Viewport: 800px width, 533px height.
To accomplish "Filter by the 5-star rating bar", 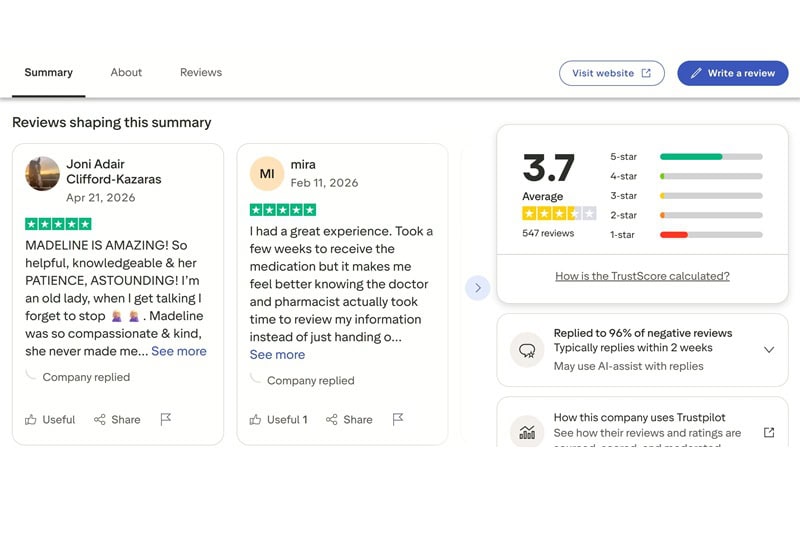I will [x=711, y=157].
